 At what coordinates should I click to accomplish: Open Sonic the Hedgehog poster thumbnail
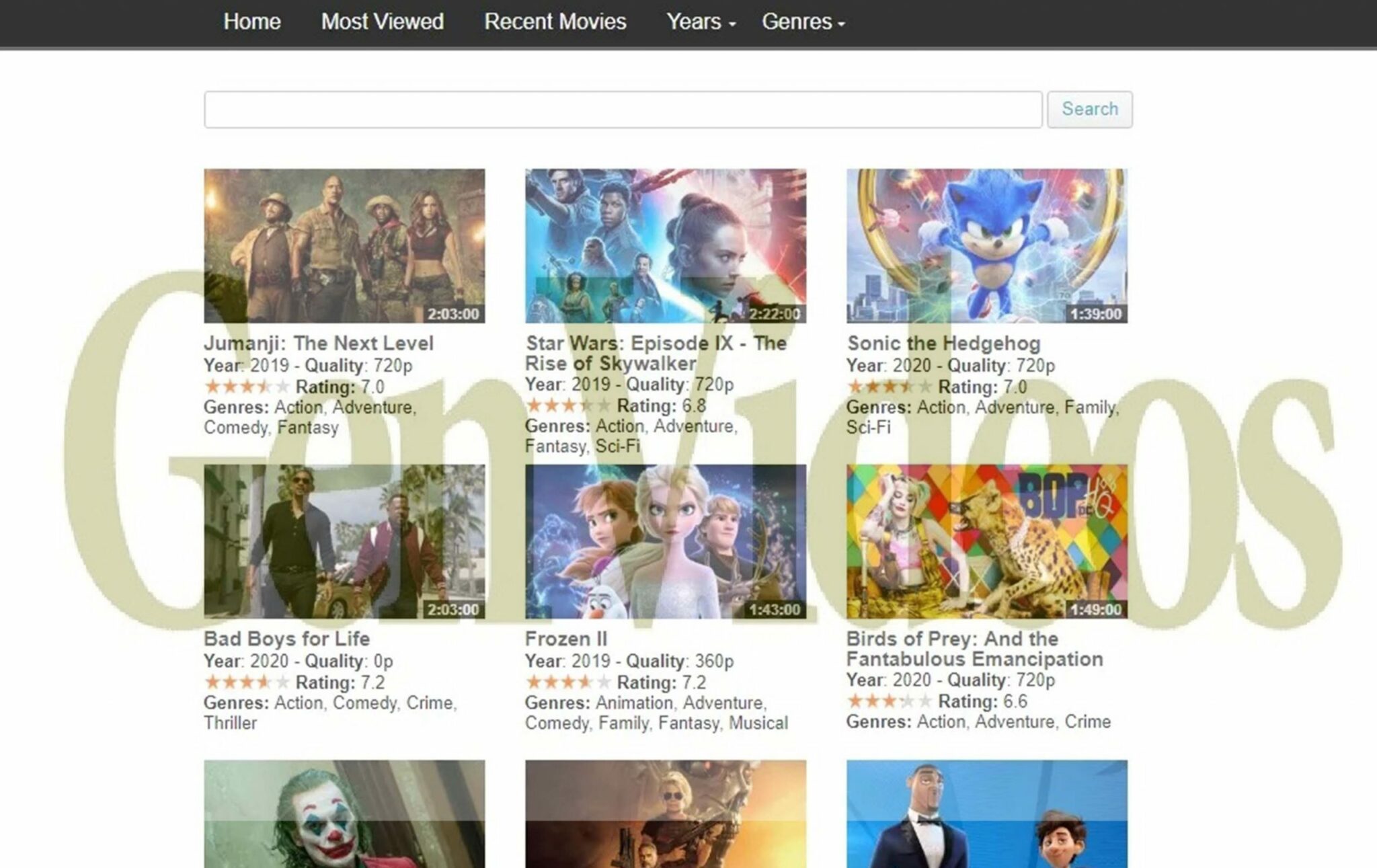tap(987, 246)
